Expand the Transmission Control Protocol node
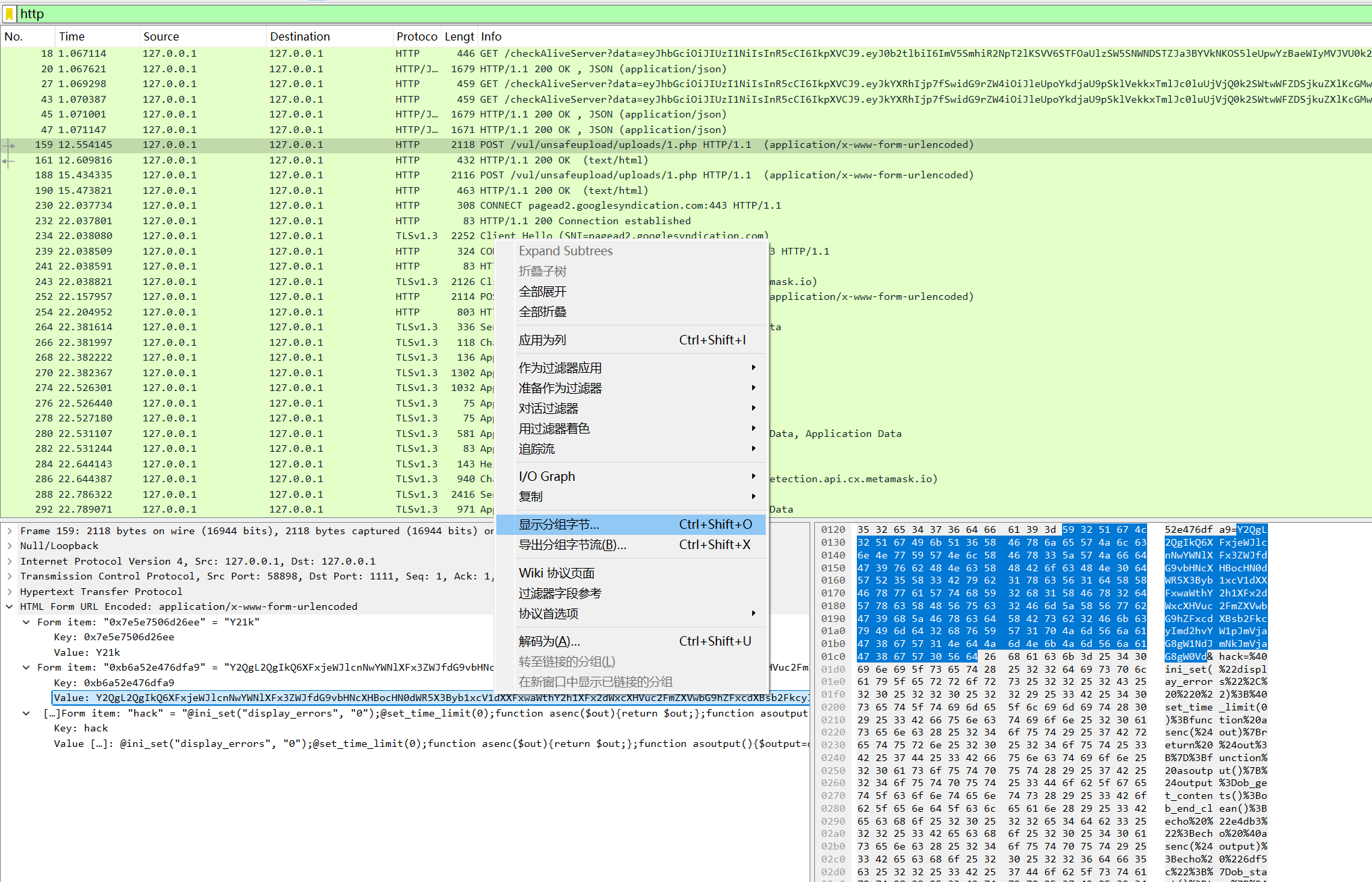 (9, 576)
